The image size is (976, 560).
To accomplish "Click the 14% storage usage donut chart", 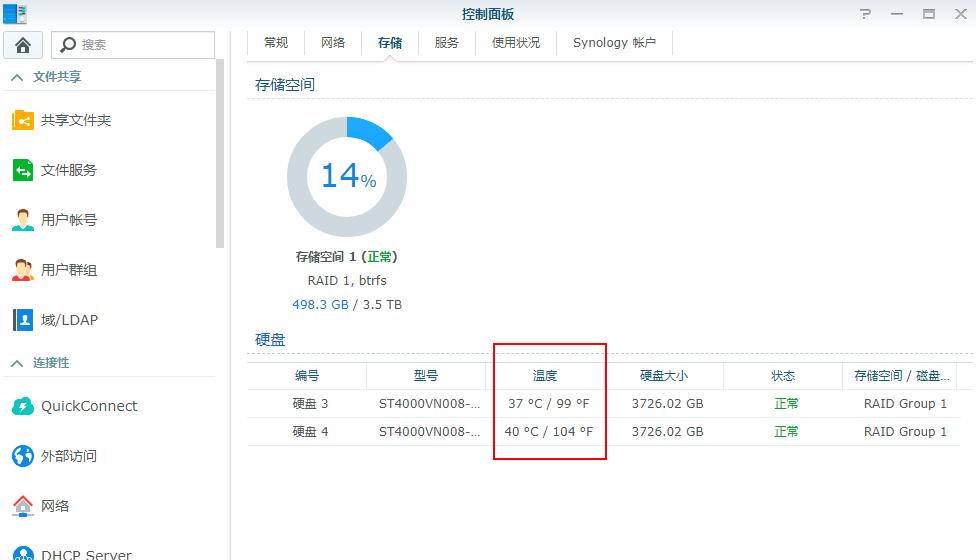I will 347,177.
